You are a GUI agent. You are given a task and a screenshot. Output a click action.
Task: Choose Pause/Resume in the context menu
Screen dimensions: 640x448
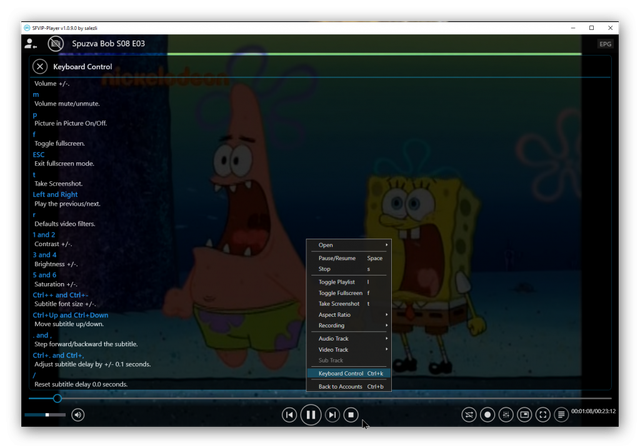(349, 258)
